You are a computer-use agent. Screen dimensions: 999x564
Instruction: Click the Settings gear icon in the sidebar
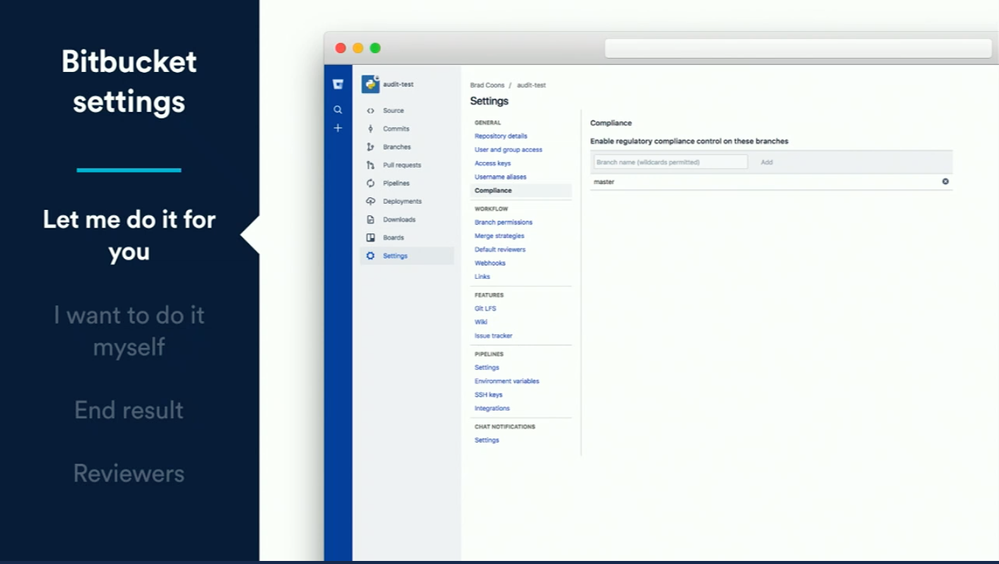click(x=370, y=256)
